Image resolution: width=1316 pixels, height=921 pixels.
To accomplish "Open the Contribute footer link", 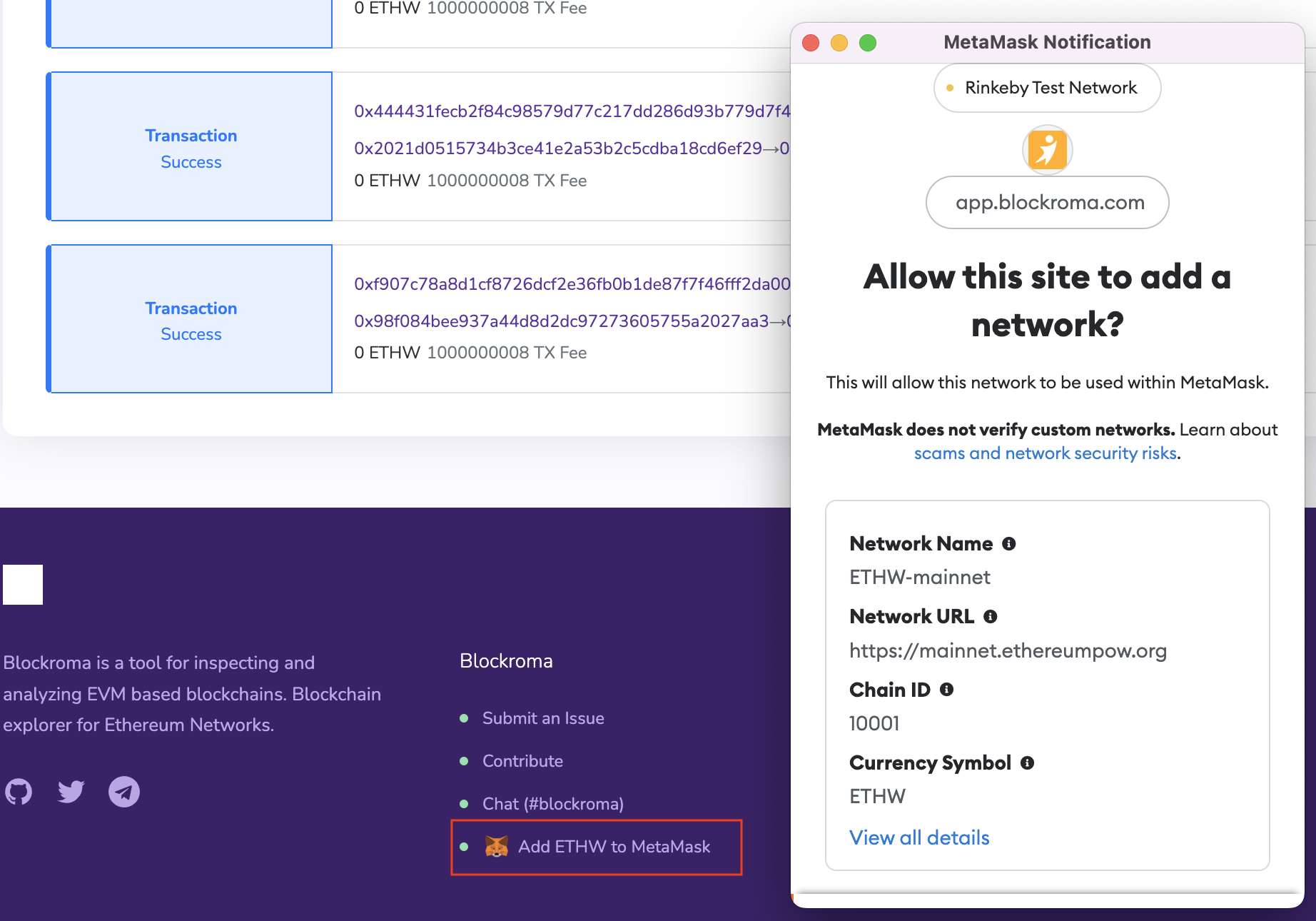I will pos(522,761).
